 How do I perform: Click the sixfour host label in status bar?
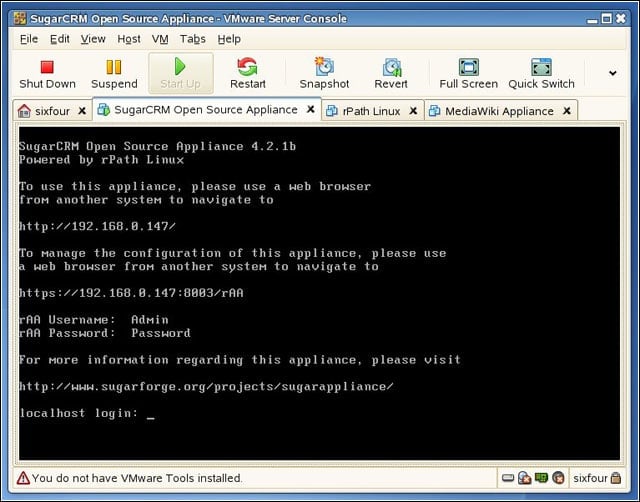pos(590,478)
